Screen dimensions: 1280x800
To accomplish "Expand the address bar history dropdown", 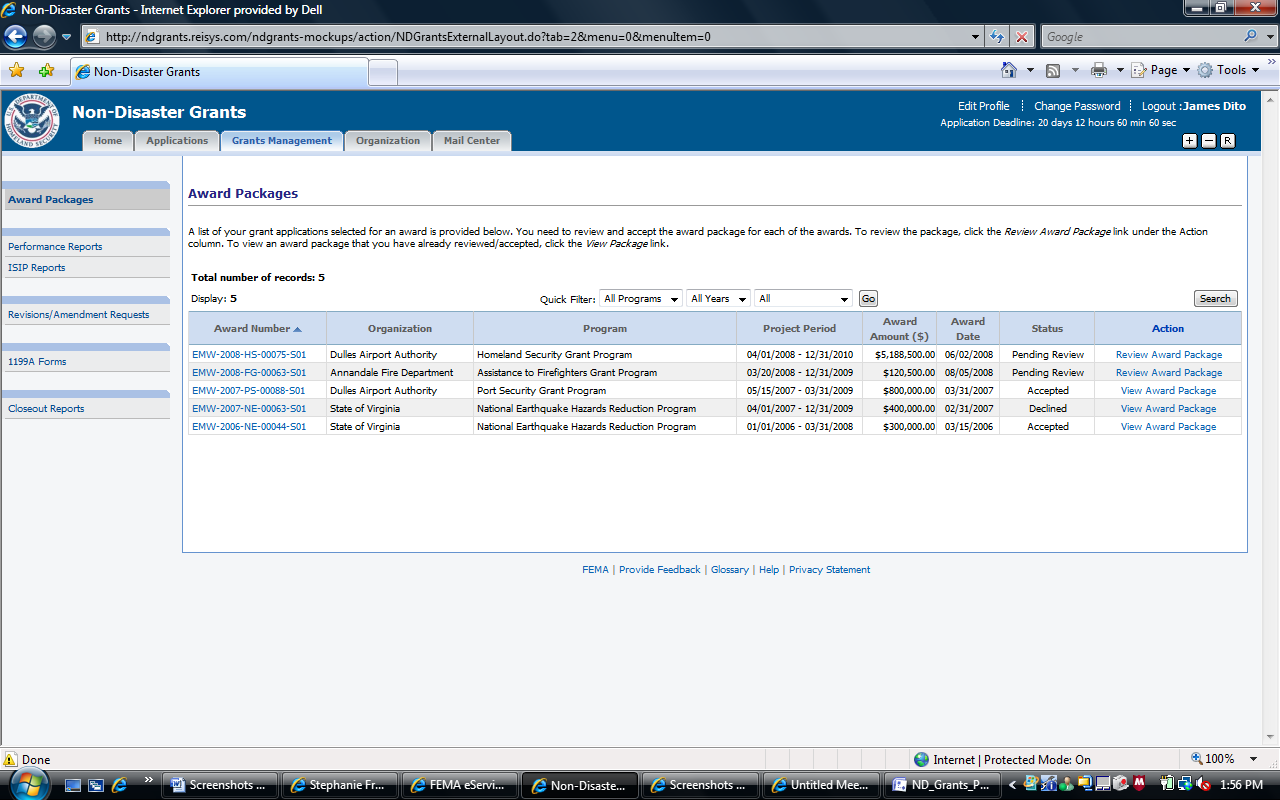I will click(976, 37).
